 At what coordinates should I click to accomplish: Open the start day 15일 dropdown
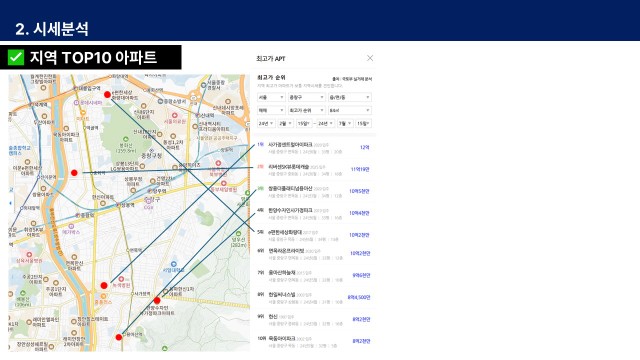click(x=304, y=123)
